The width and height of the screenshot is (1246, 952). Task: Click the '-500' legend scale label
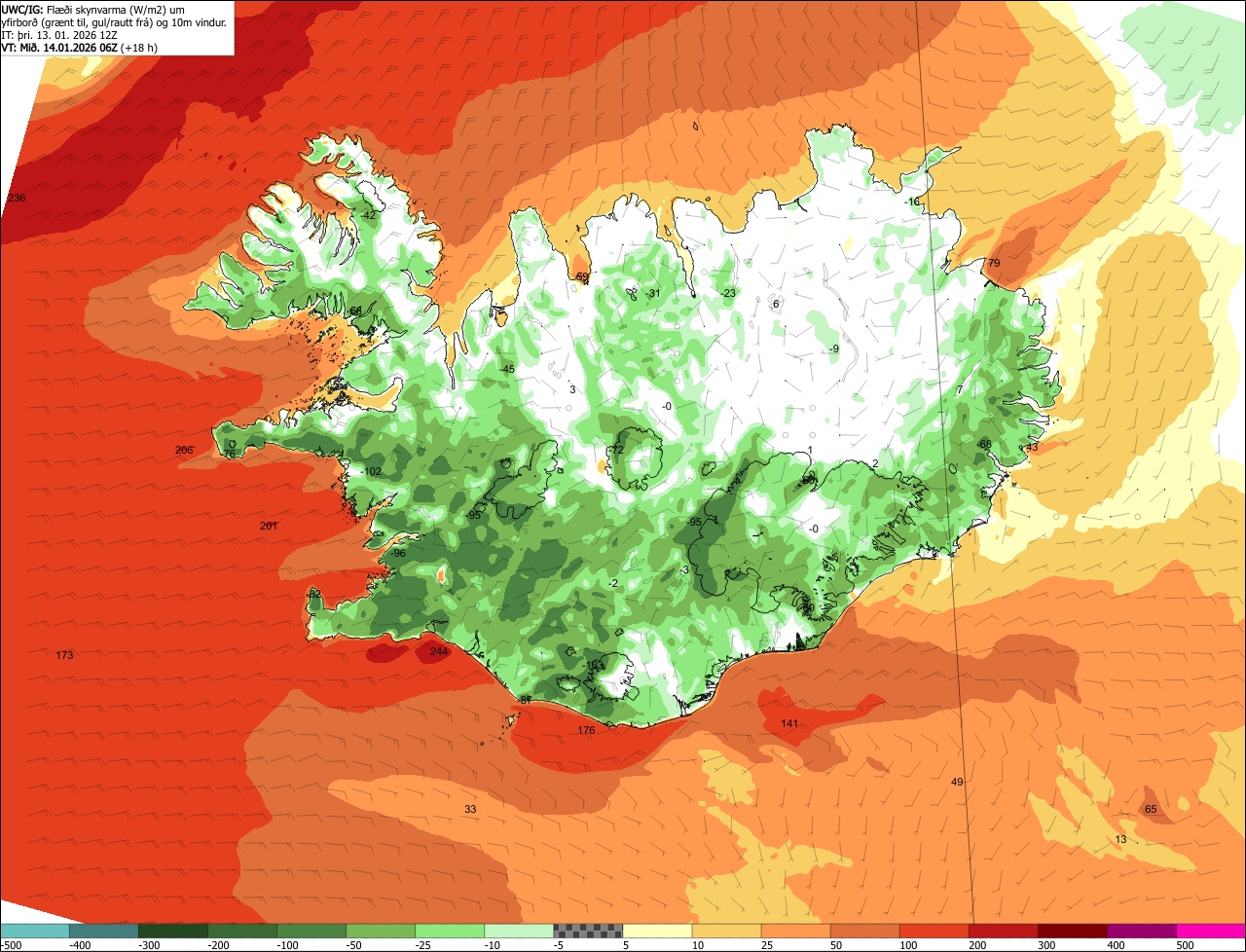coord(11,945)
